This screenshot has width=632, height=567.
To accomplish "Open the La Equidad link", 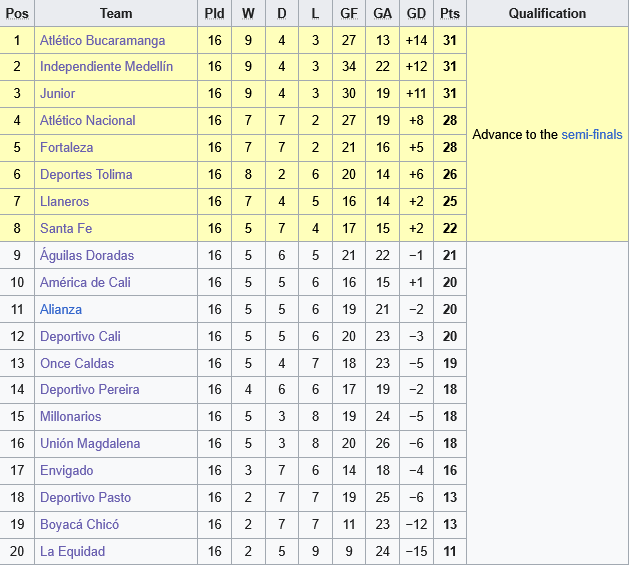I will 72,552.
